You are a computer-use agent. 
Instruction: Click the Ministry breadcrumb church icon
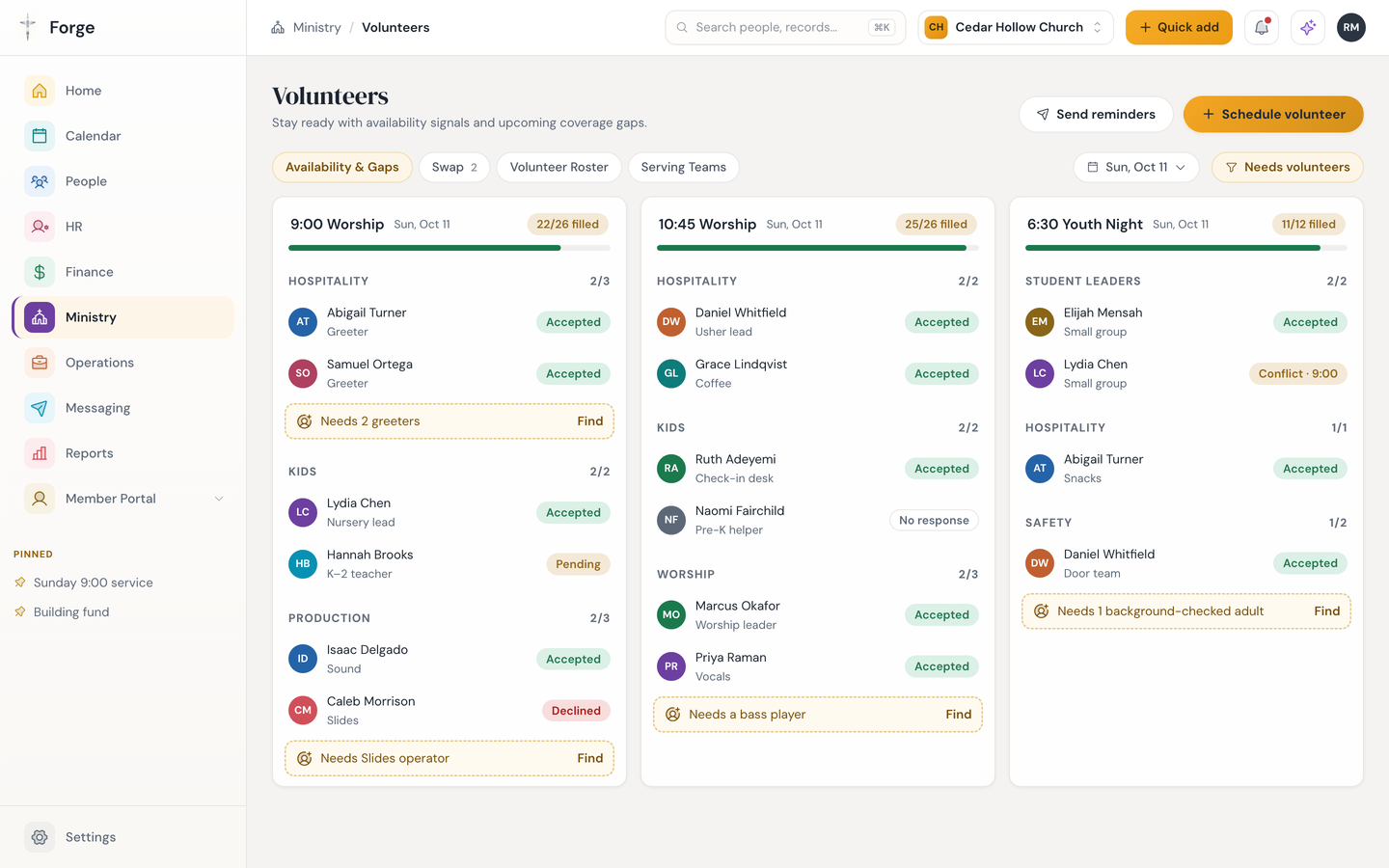pos(278,27)
